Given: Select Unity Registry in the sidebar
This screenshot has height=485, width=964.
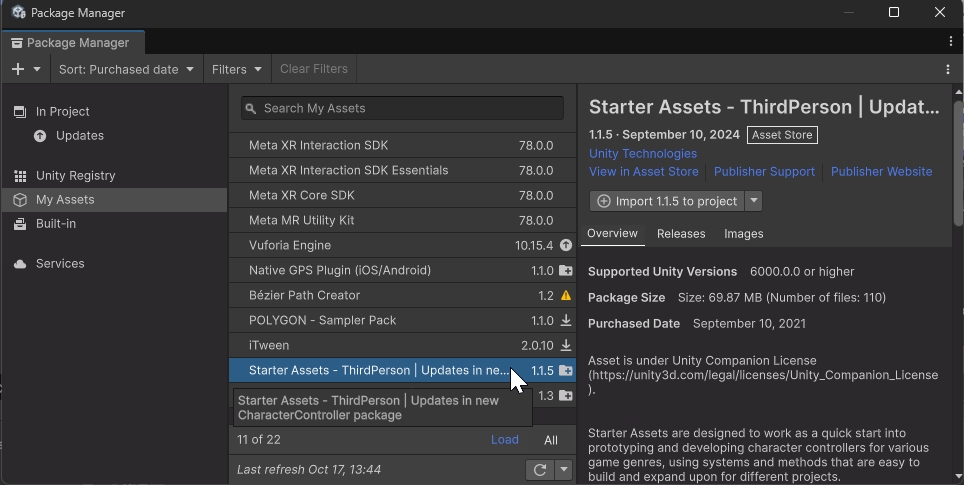Looking at the screenshot, I should (x=75, y=176).
